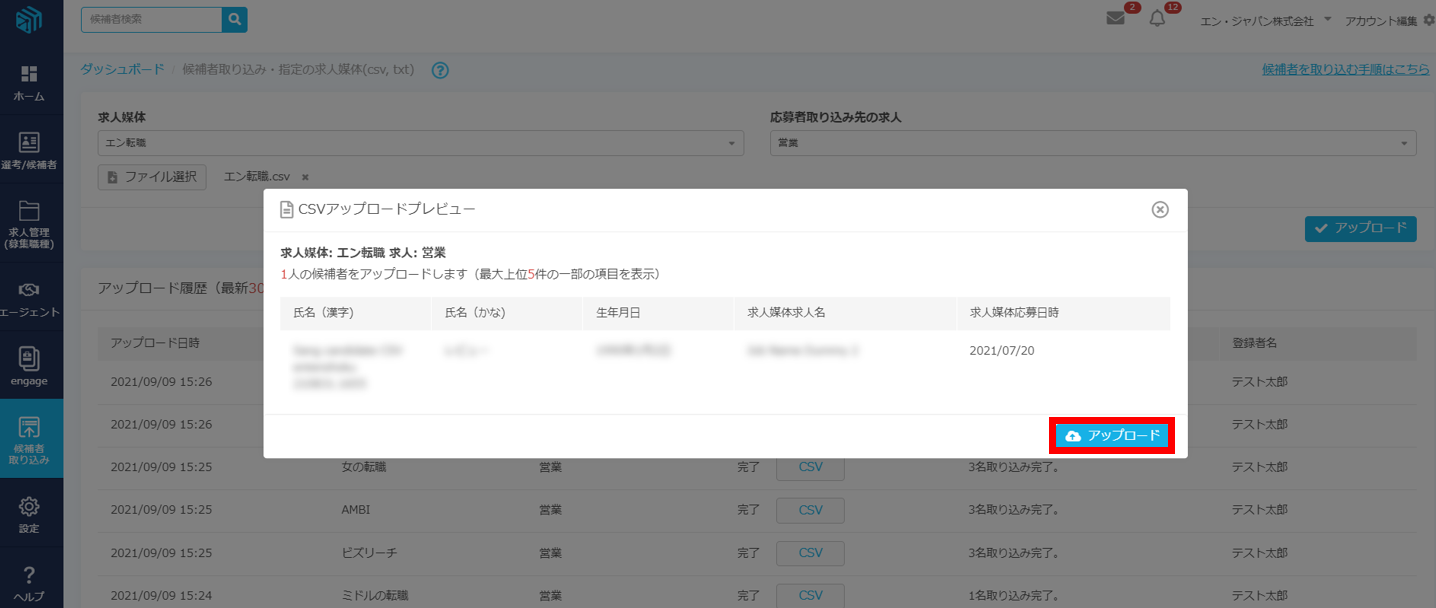Open 選考/候補者 in the sidebar
Image resolution: width=1436 pixels, height=608 pixels.
coord(30,152)
